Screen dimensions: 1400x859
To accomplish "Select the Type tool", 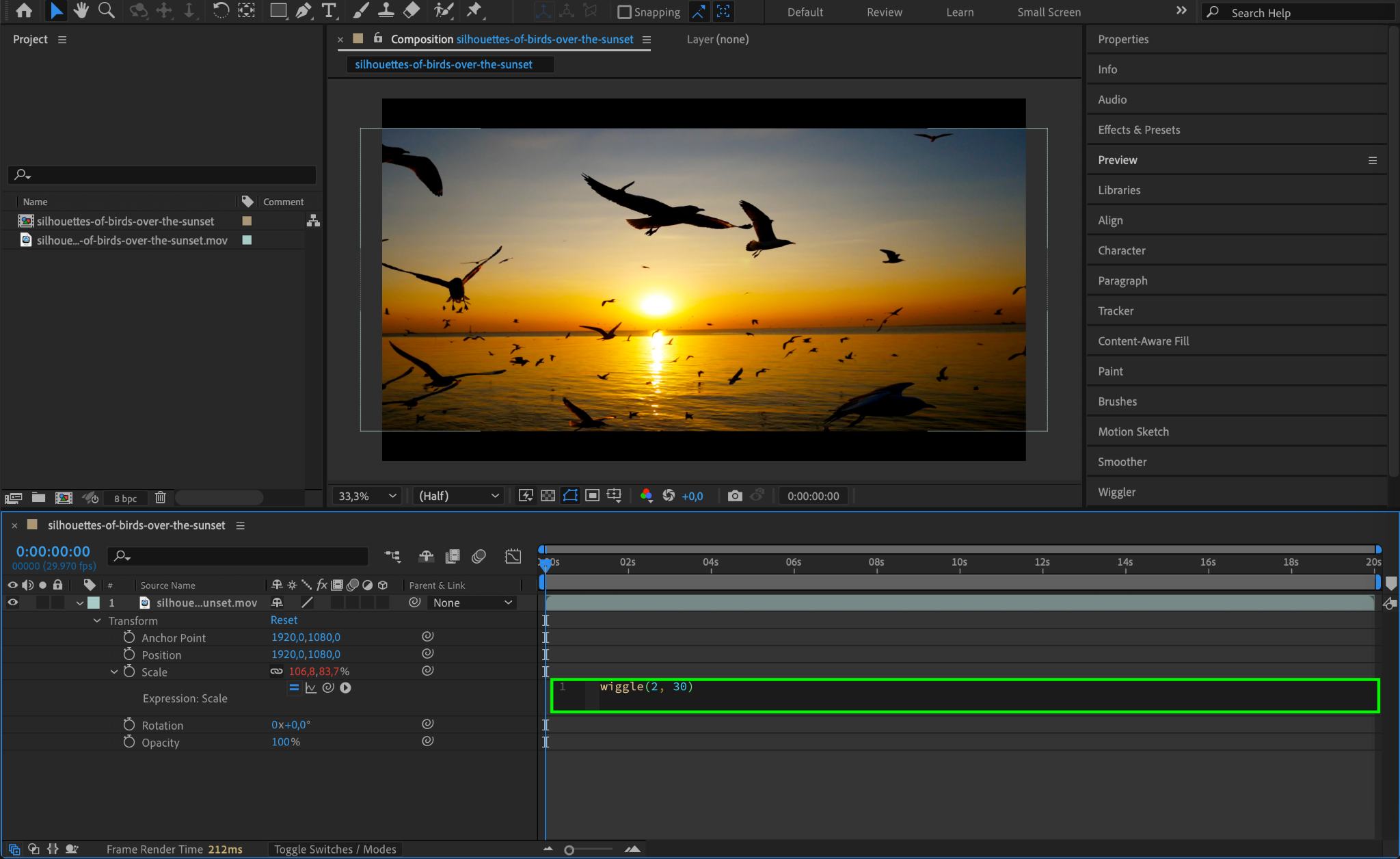I will pyautogui.click(x=329, y=10).
